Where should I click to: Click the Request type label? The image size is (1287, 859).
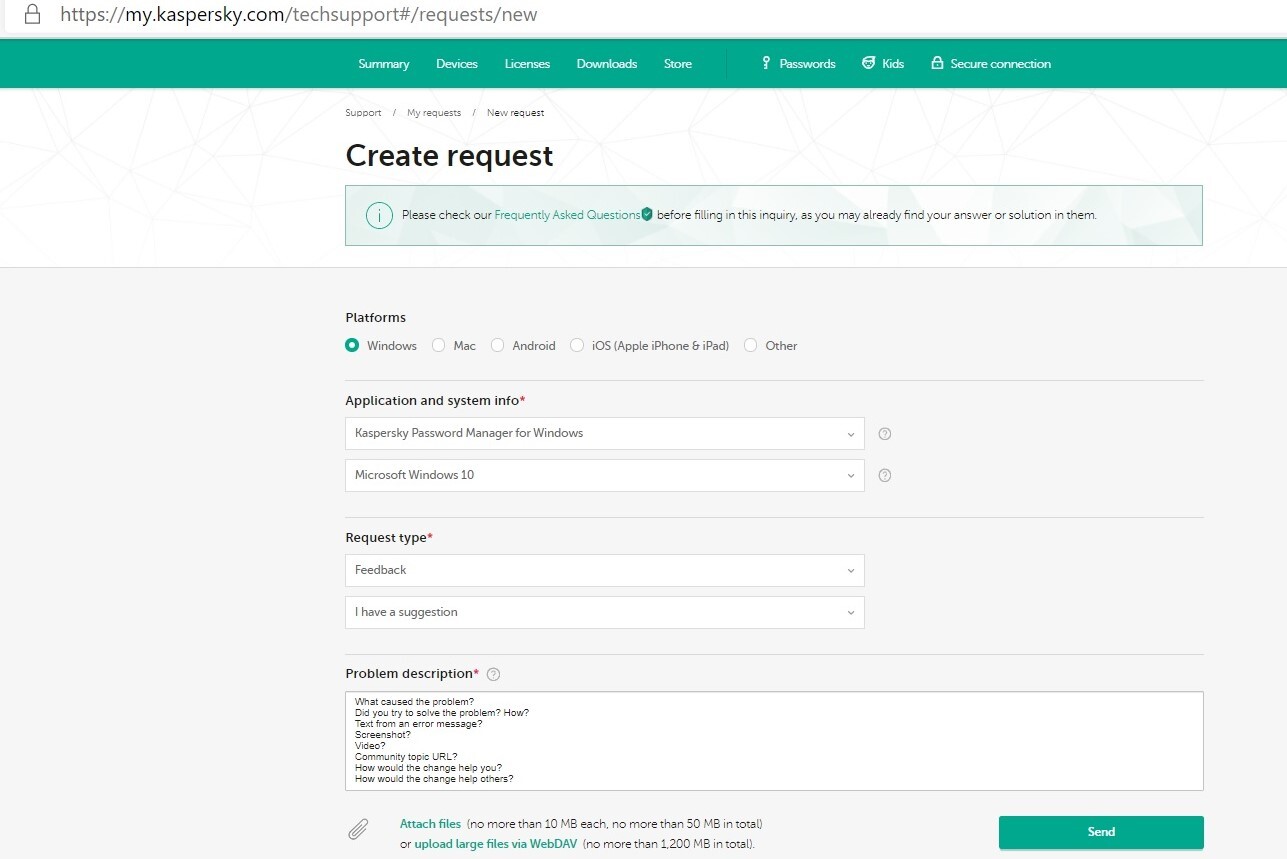pyautogui.click(x=389, y=537)
